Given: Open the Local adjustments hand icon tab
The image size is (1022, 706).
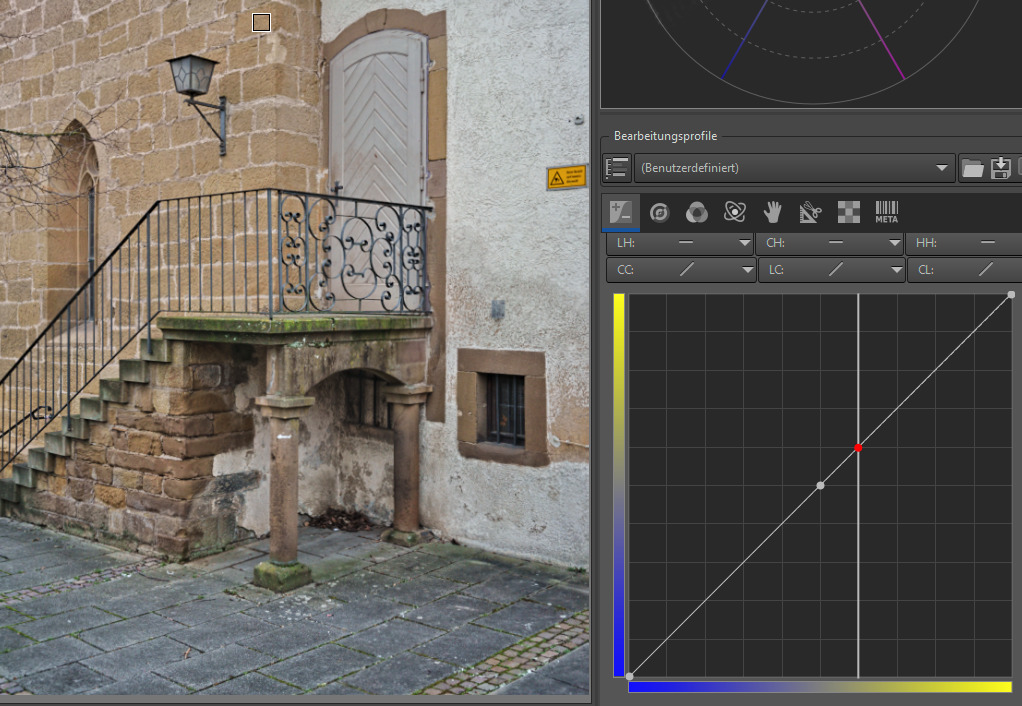Looking at the screenshot, I should coord(772,212).
